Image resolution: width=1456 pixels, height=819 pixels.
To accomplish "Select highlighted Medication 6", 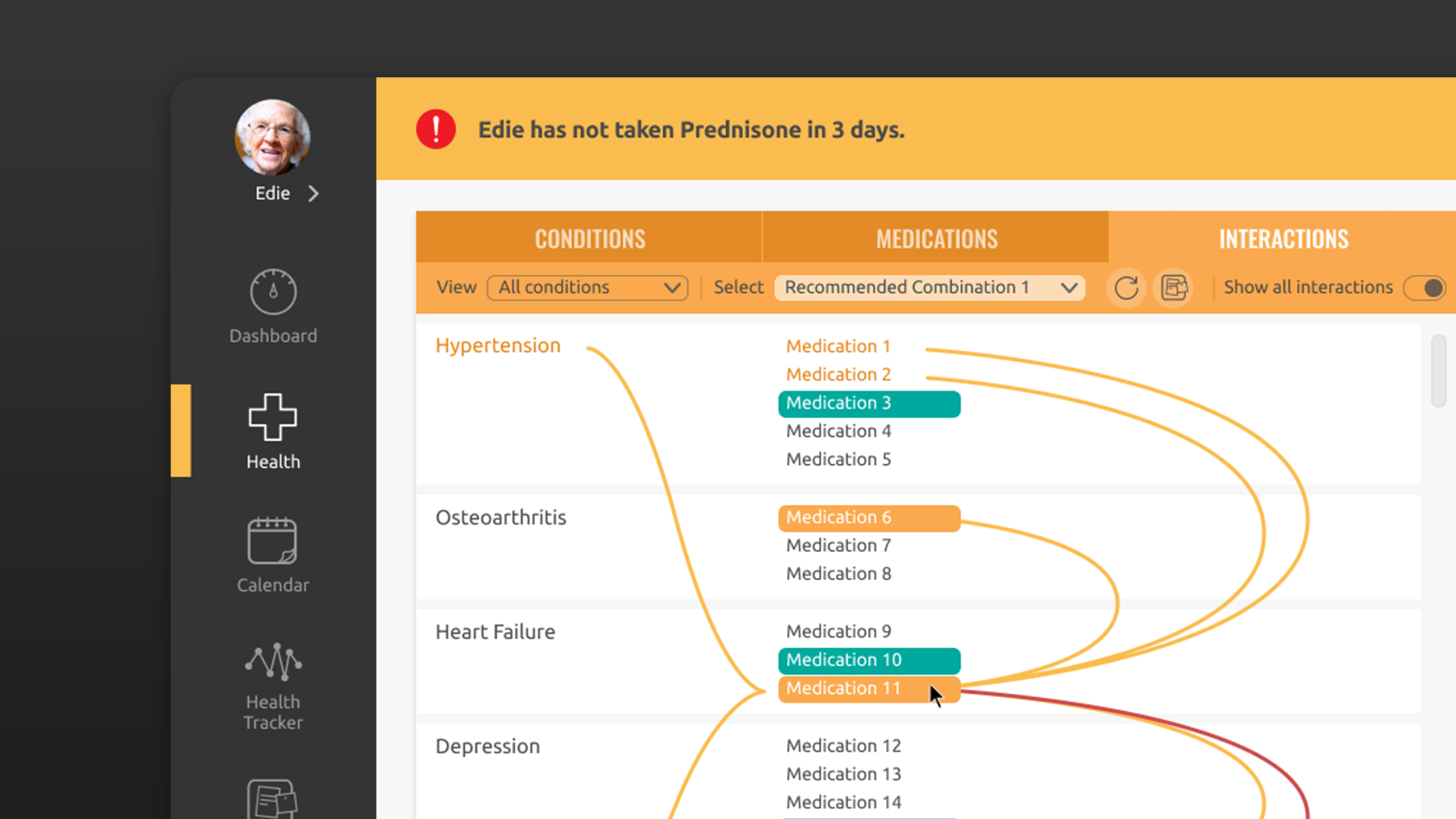I will pos(870,518).
